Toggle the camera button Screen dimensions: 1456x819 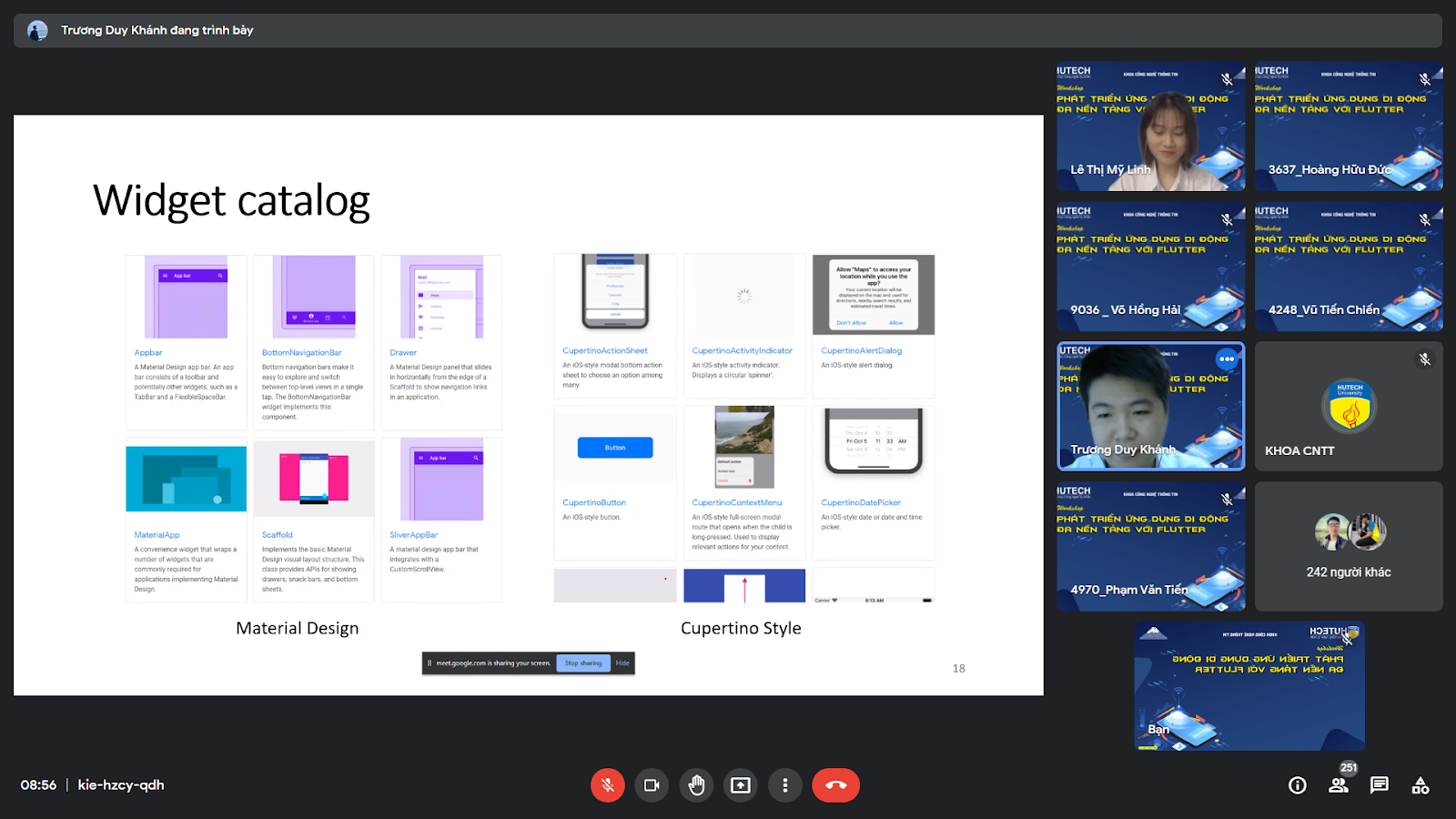point(652,785)
